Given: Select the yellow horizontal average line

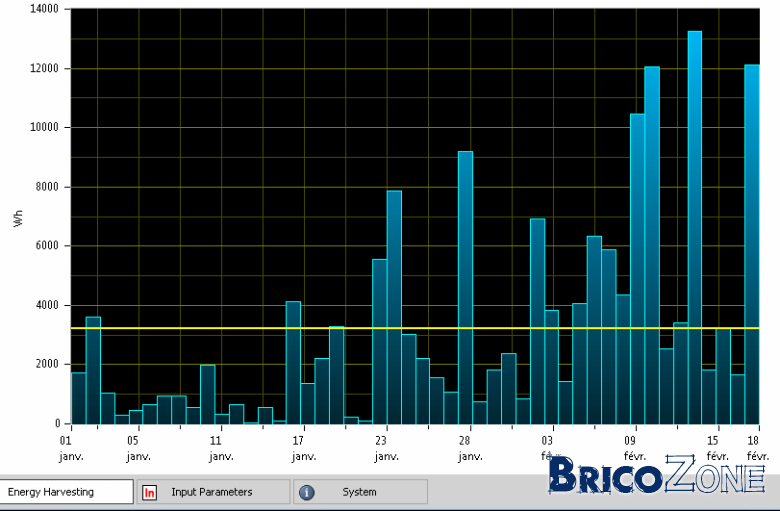Looking at the screenshot, I should 415,328.
